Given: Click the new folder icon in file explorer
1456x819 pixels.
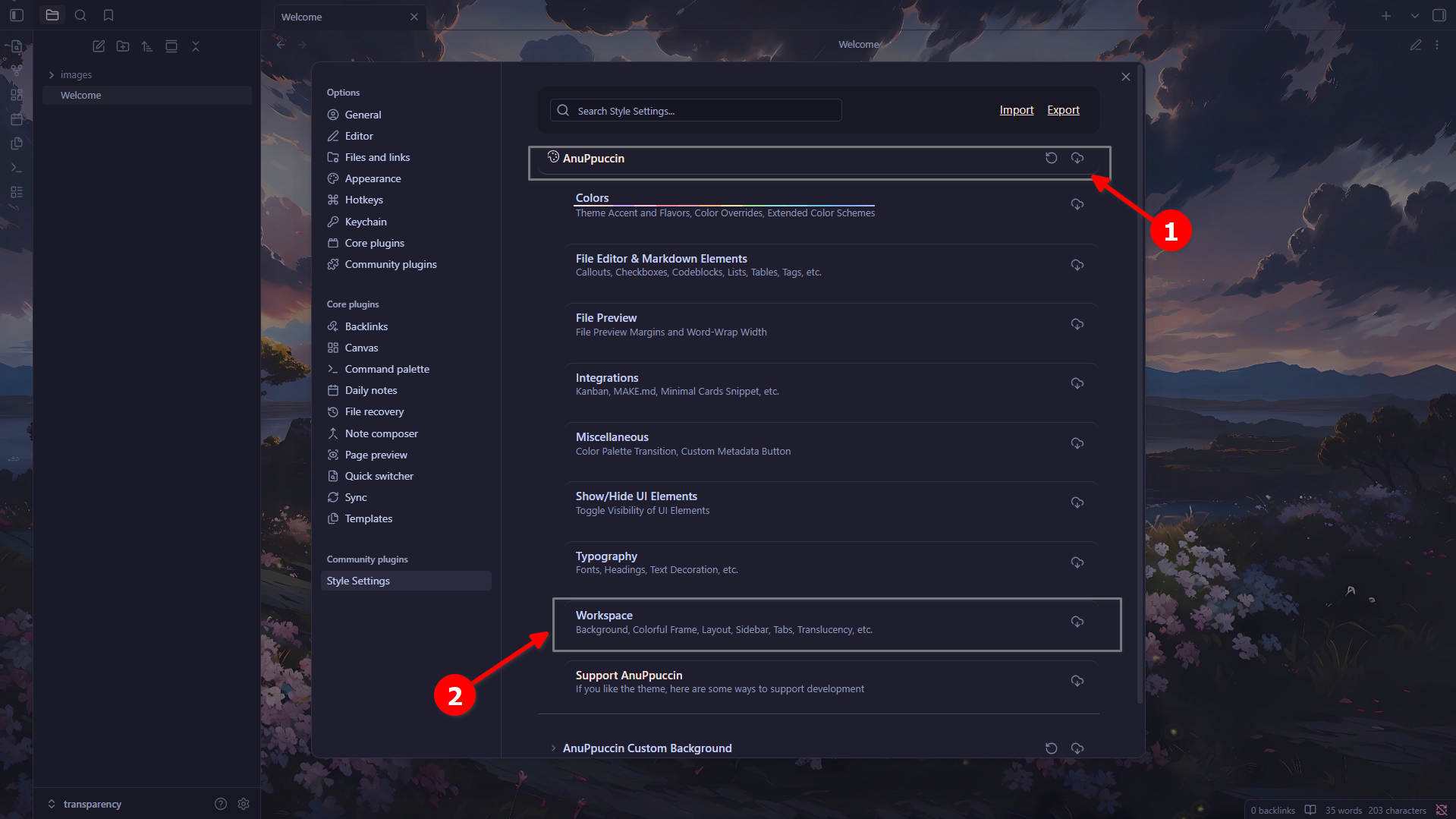Looking at the screenshot, I should 123,46.
